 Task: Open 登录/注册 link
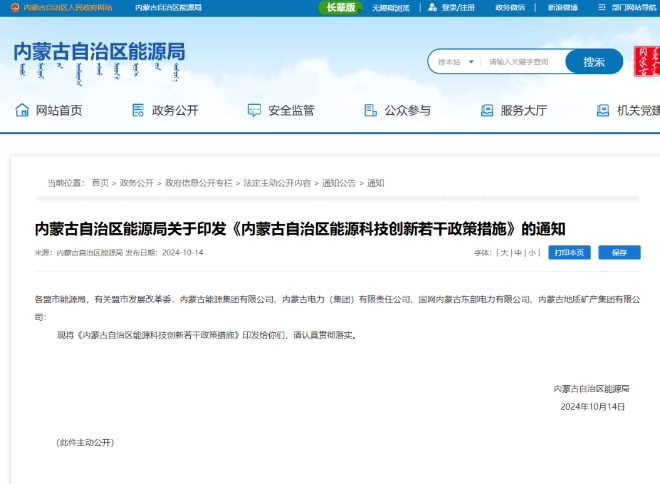point(458,8)
